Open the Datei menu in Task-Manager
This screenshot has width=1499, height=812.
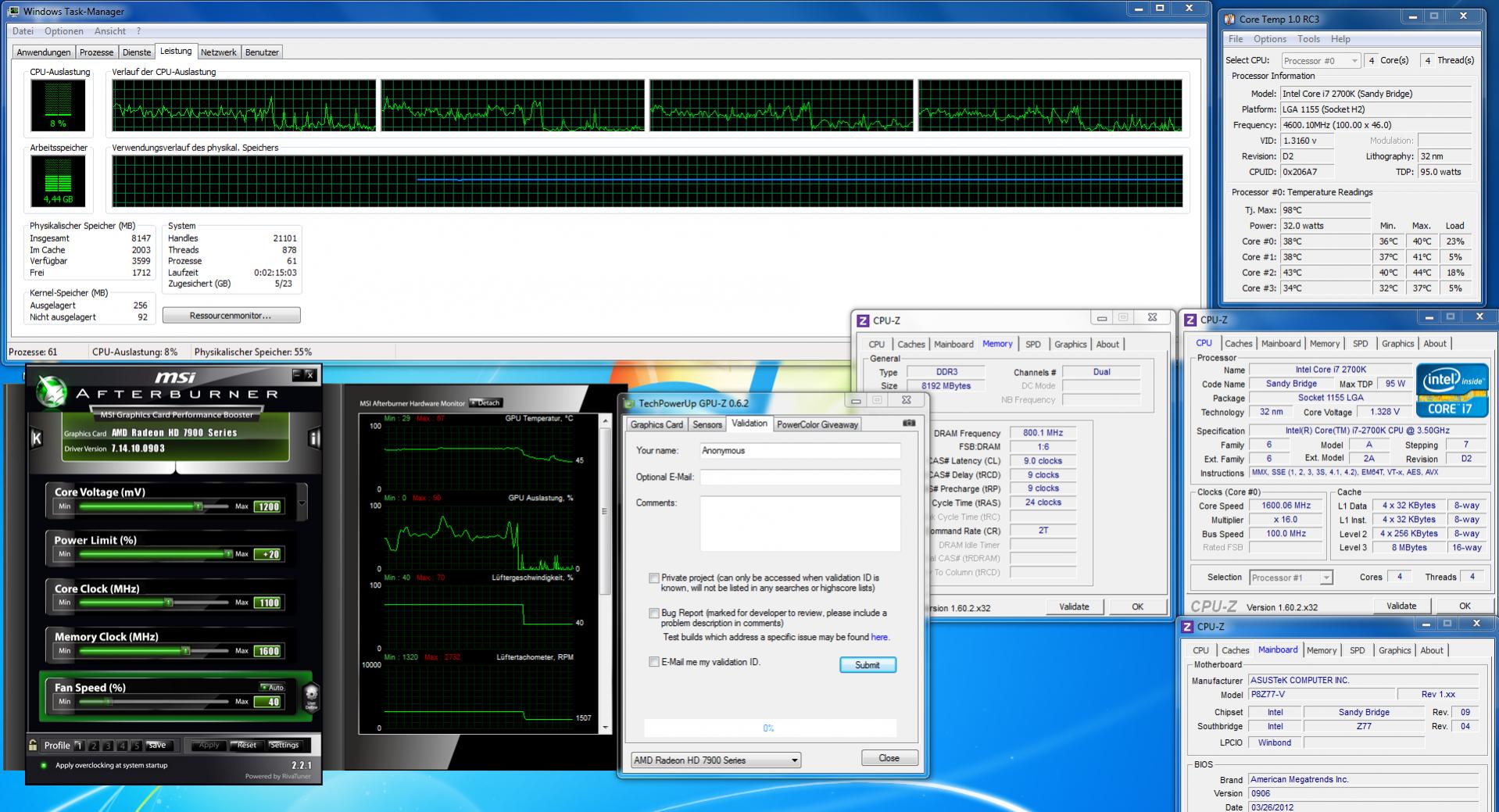click(x=23, y=31)
